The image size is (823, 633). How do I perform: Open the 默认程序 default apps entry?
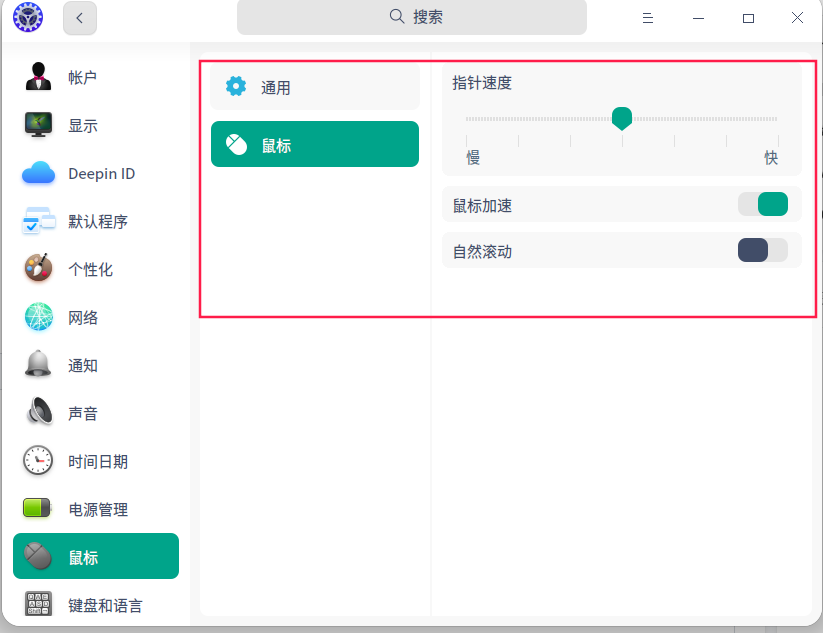pyautogui.click(x=96, y=221)
